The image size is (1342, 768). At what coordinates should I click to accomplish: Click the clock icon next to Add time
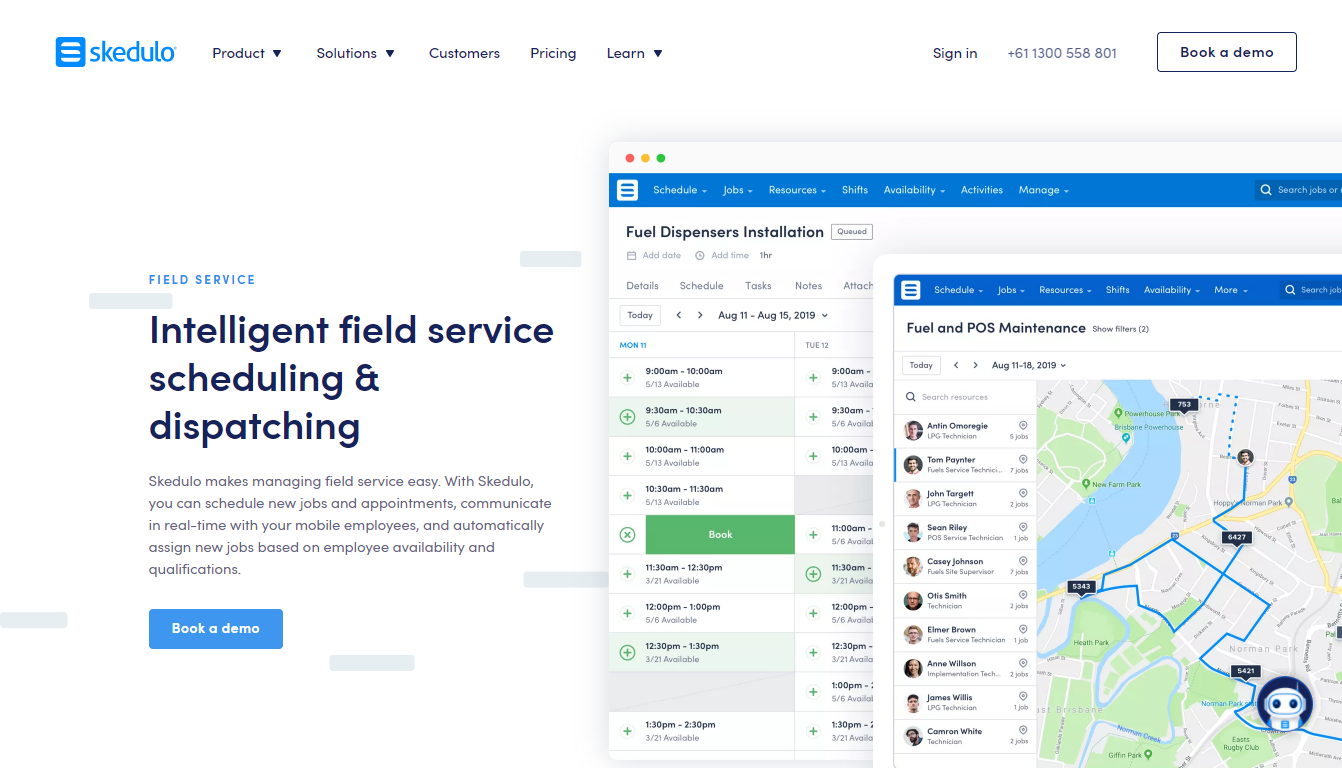(x=700, y=256)
